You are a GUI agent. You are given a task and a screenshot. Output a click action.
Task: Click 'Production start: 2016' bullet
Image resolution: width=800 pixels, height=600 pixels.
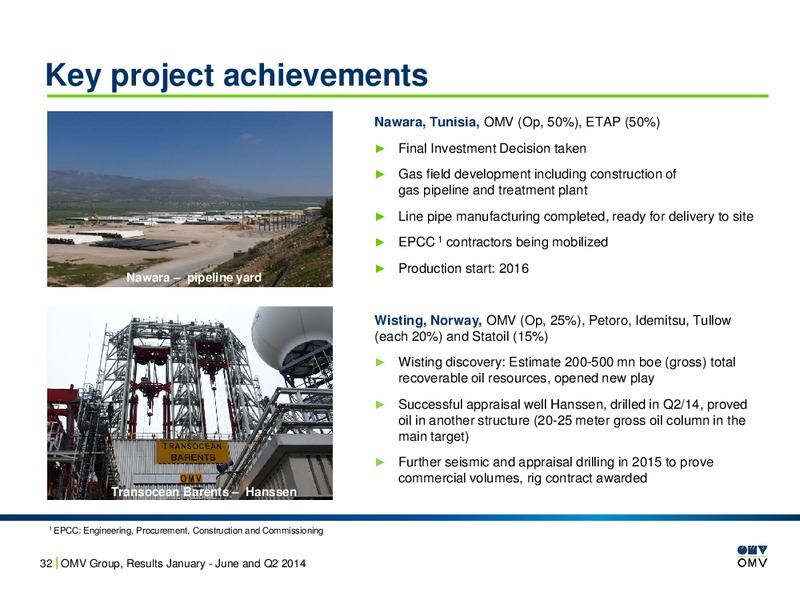pyautogui.click(x=463, y=268)
